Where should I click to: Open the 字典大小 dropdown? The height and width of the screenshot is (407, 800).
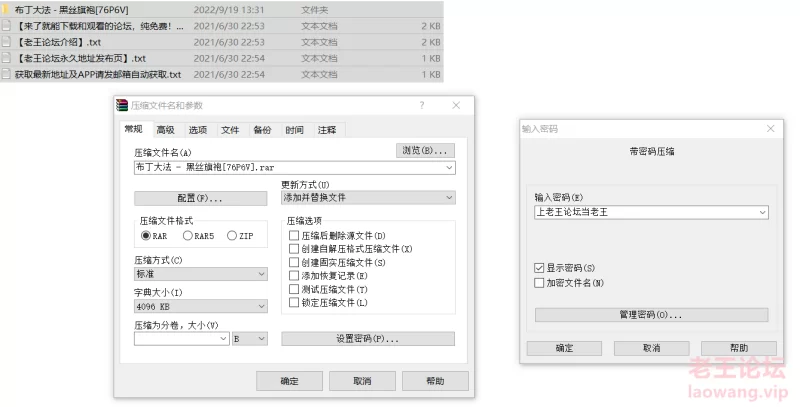tap(201, 307)
